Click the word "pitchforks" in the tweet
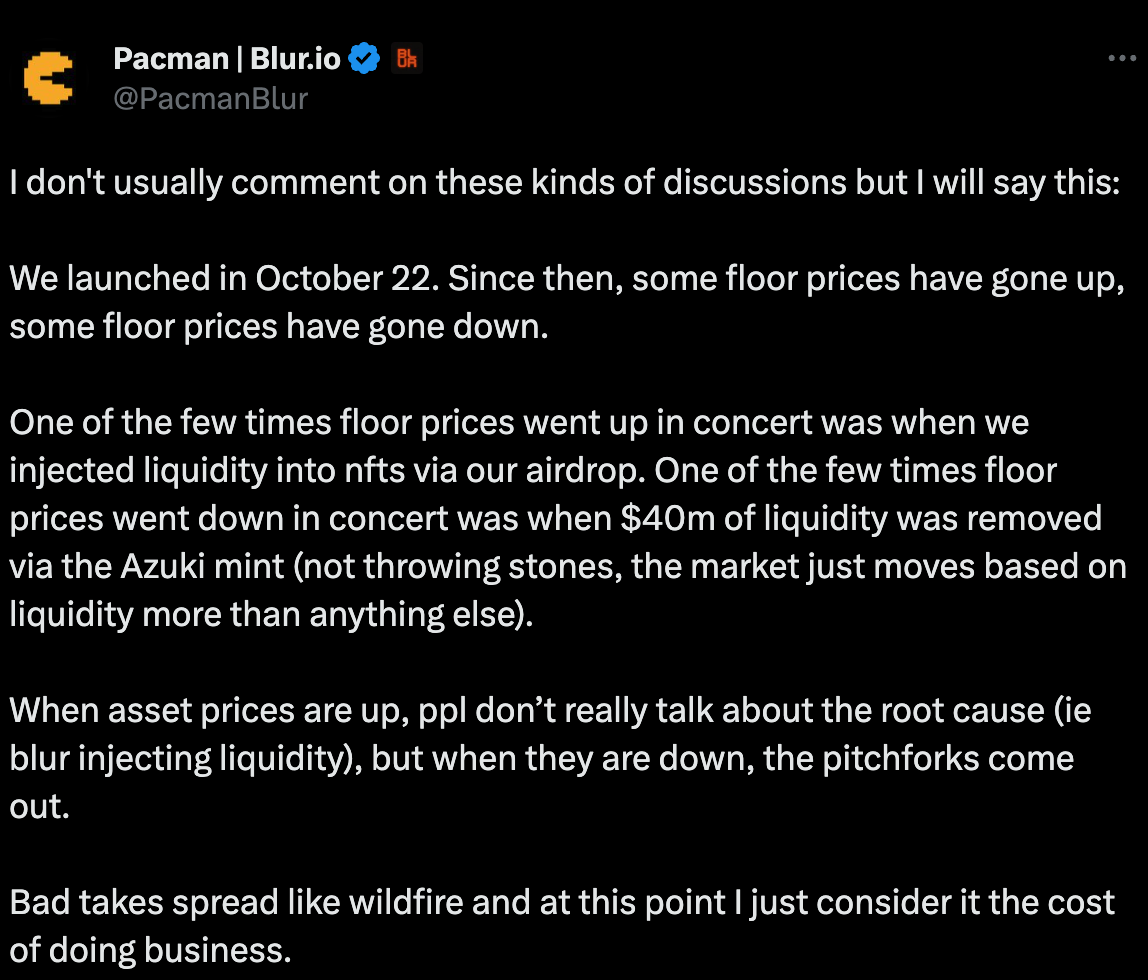1148x980 pixels. pyautogui.click(x=909, y=758)
